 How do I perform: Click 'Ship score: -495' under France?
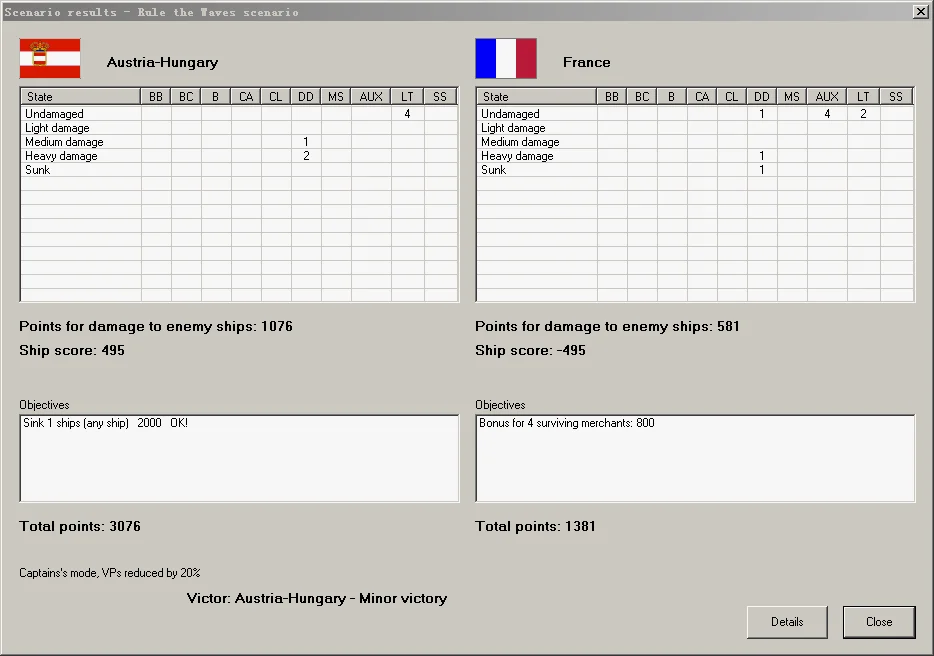tap(530, 350)
